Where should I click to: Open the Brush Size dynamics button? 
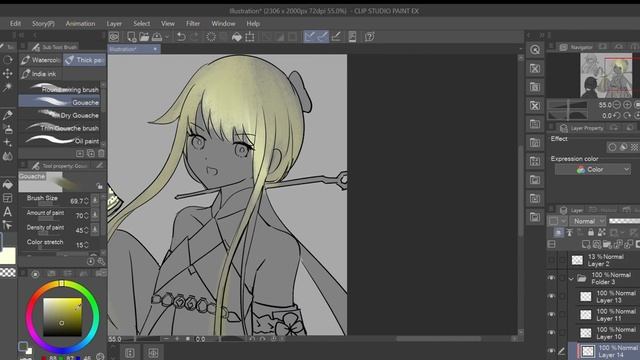coord(95,200)
